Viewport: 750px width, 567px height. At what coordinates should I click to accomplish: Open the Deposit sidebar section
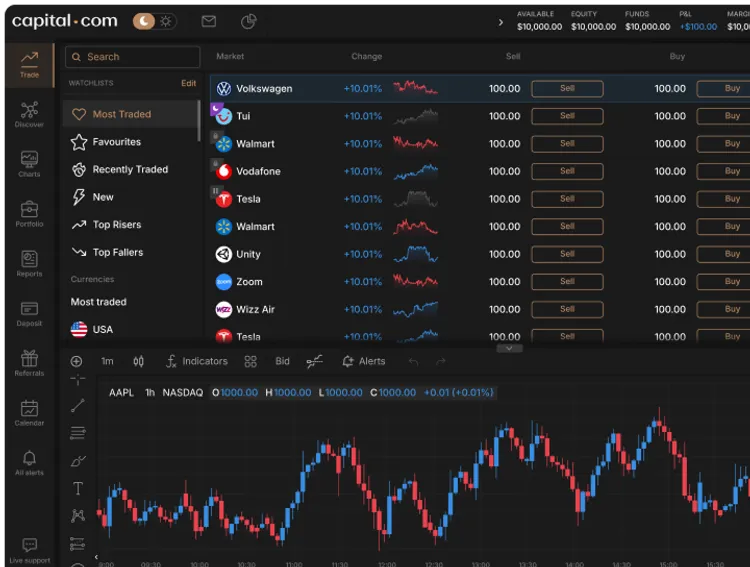point(29,313)
